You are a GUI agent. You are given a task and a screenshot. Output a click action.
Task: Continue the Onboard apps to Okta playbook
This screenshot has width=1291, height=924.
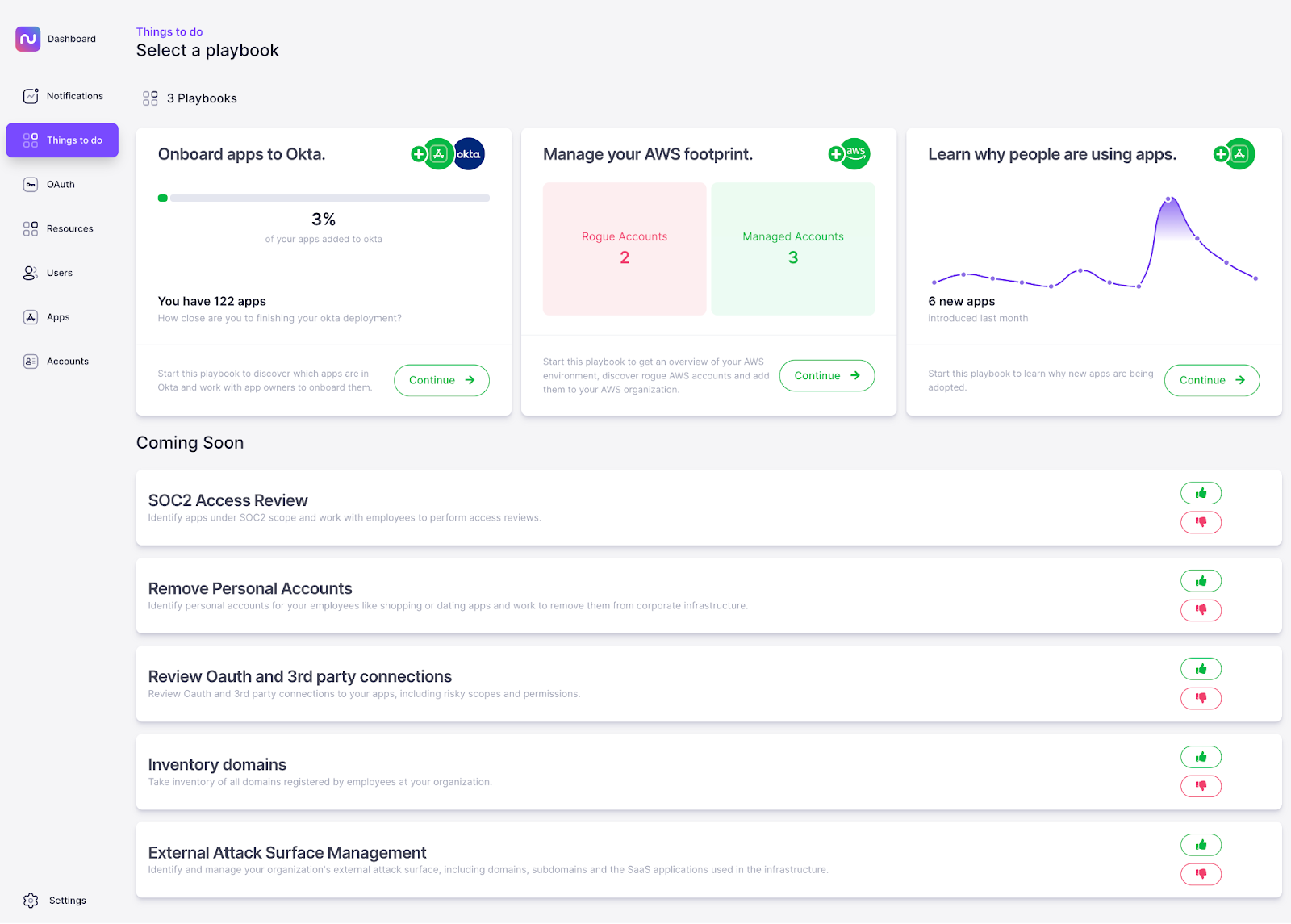(x=441, y=380)
